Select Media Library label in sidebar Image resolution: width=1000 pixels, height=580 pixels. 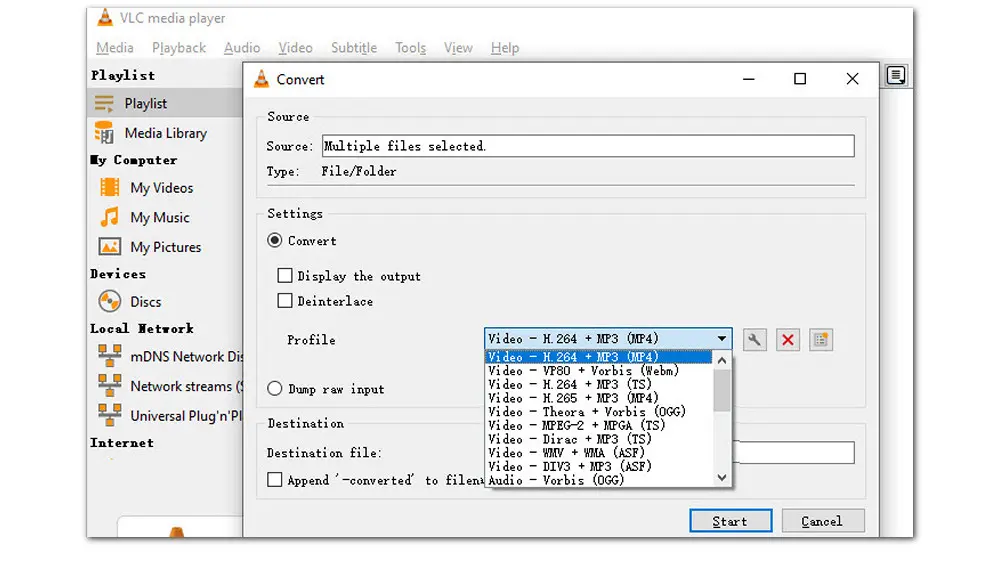pyautogui.click(x=166, y=133)
